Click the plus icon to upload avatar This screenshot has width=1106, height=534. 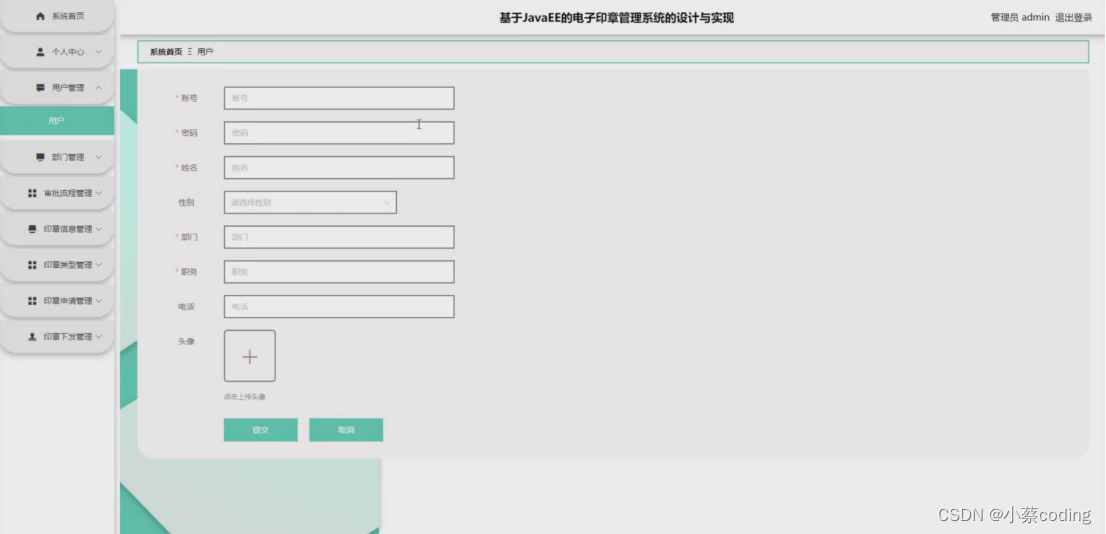[x=250, y=356]
